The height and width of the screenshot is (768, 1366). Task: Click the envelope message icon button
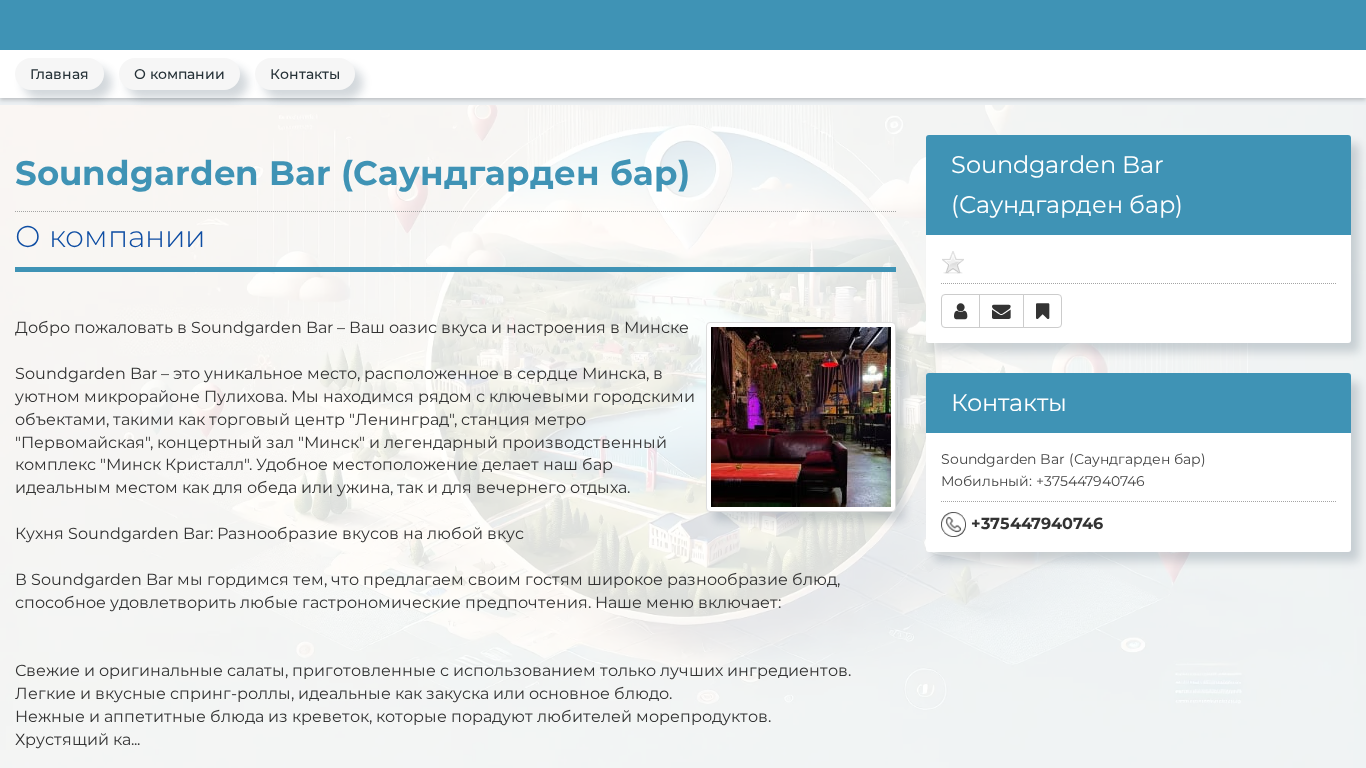pos(1001,311)
